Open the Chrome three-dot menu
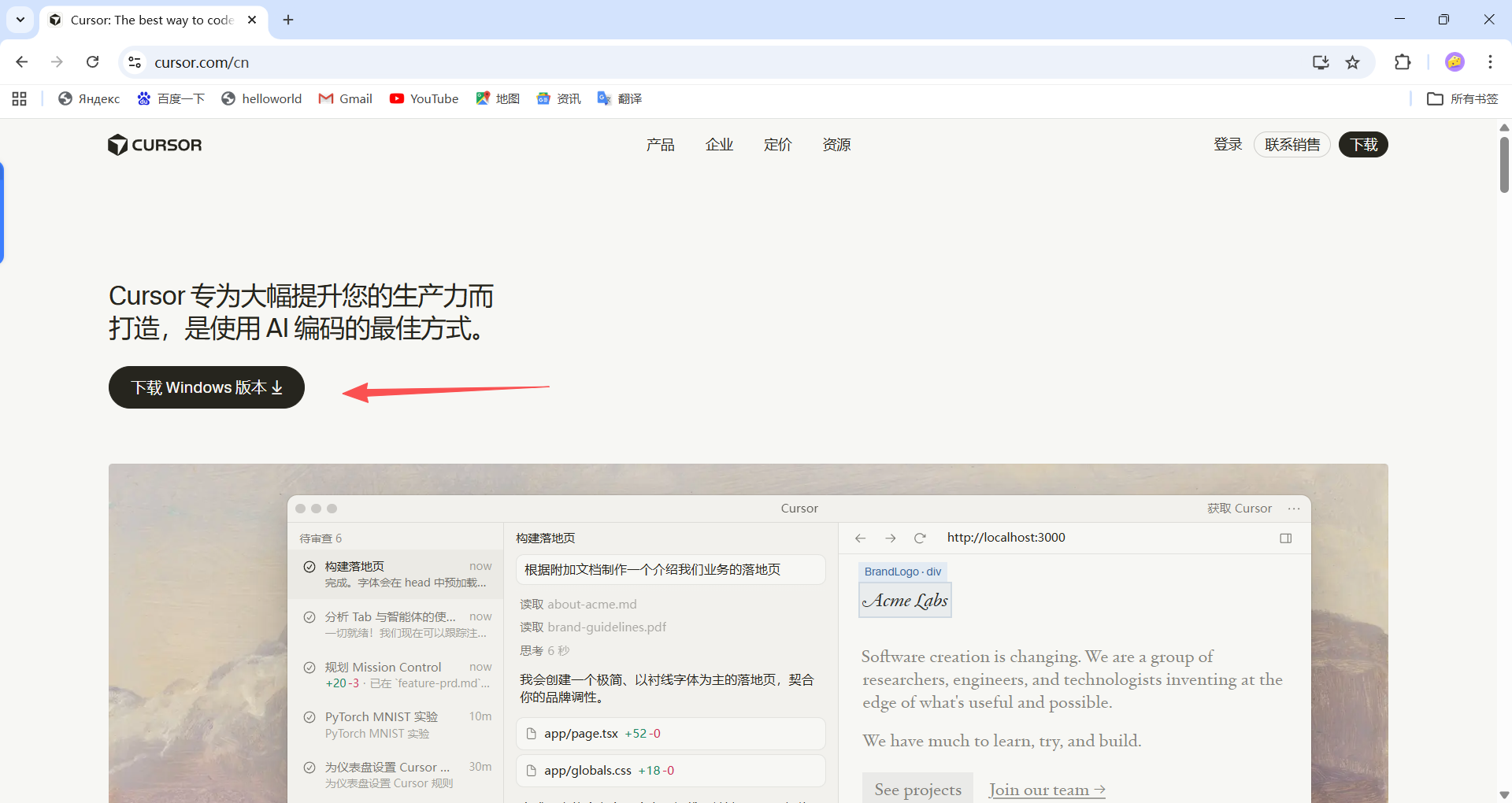1512x803 pixels. click(1491, 62)
